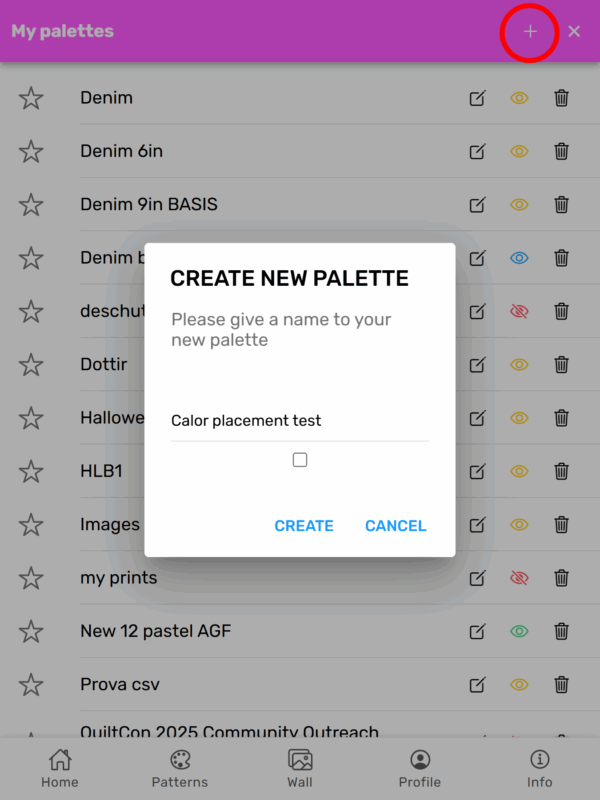Star the my prints palette

[x=31, y=578]
